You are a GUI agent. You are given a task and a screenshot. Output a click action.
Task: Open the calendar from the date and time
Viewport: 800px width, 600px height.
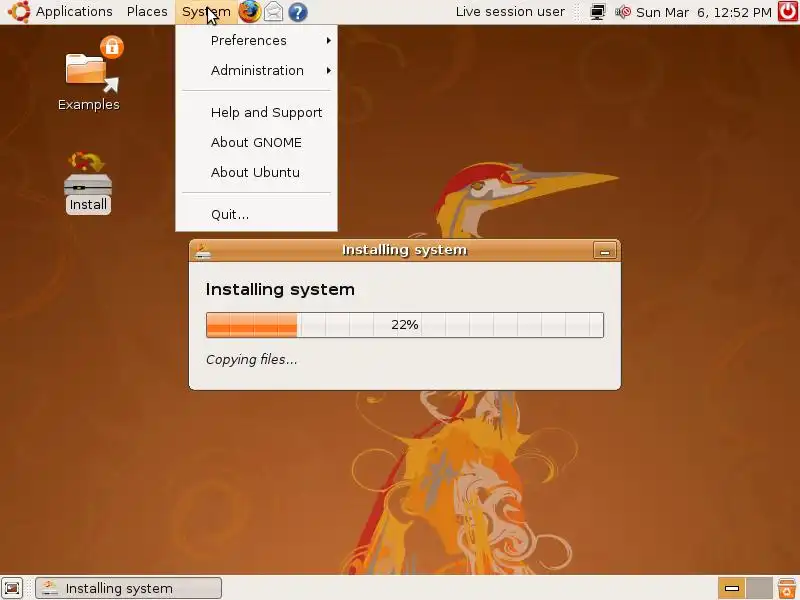pos(704,12)
